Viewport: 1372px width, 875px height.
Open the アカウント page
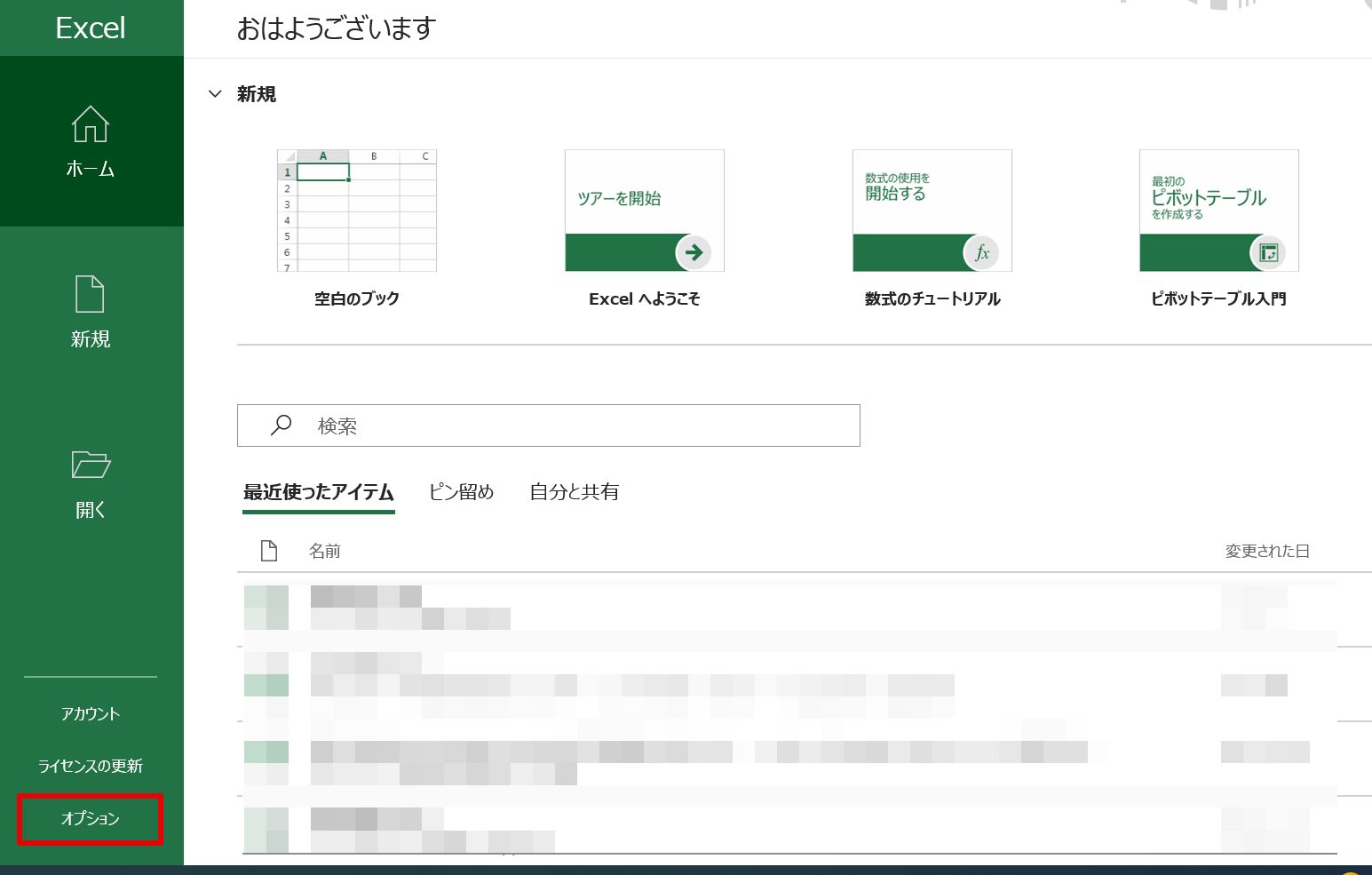(90, 713)
